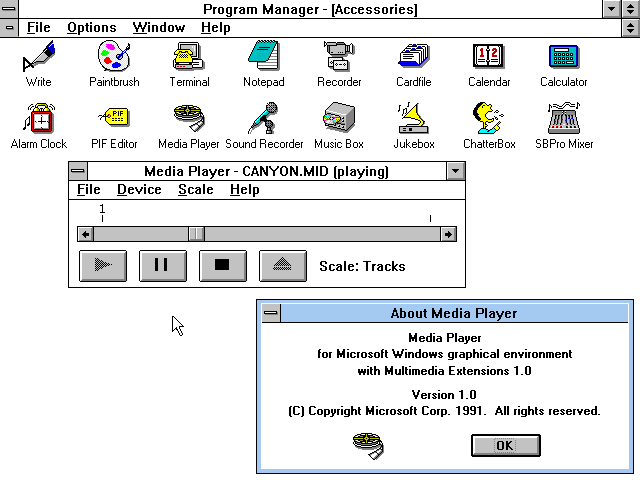Screen dimensions: 640x480
Task: Open the Sound Recorder icon
Action: (264, 118)
